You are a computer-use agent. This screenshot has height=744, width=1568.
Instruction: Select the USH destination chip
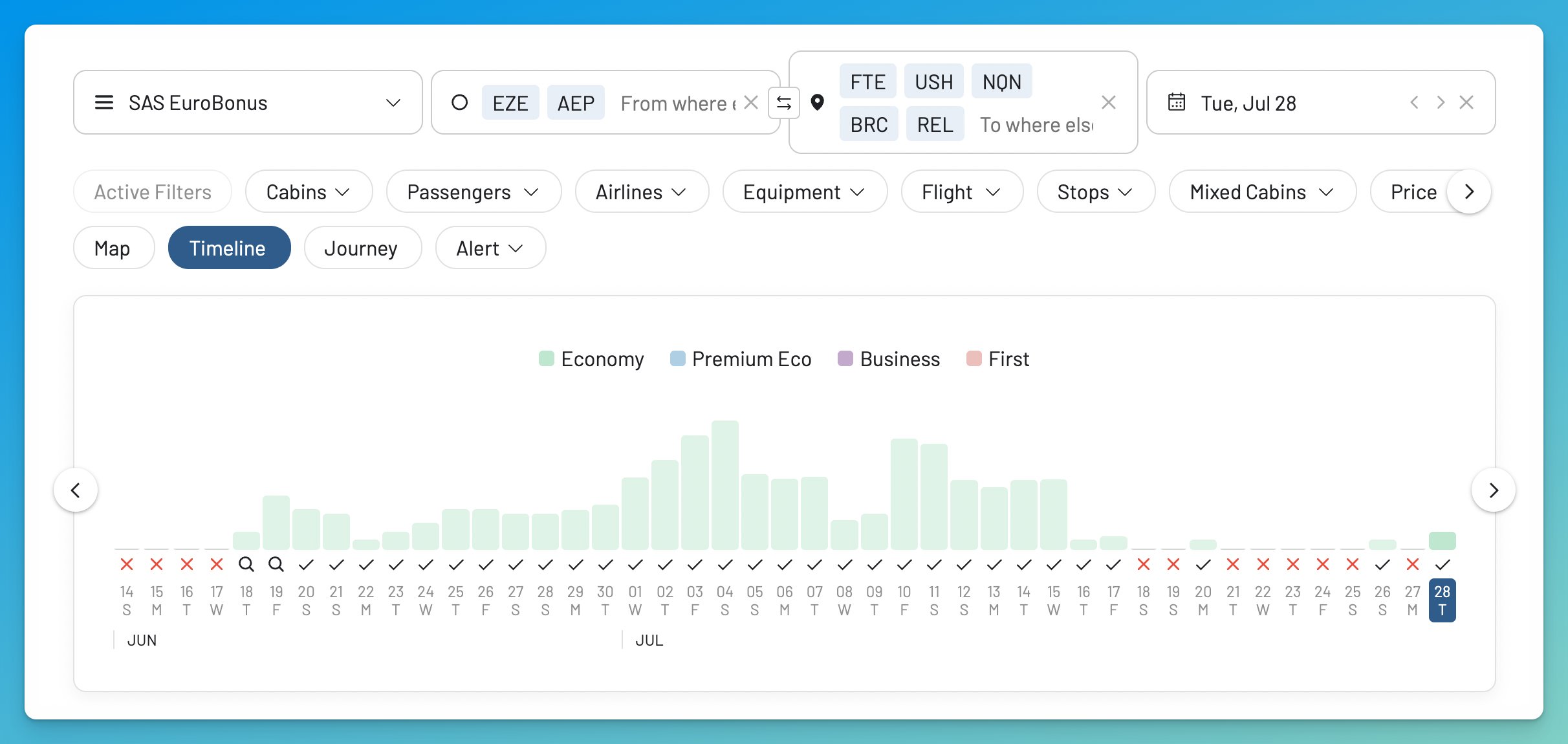pos(933,82)
